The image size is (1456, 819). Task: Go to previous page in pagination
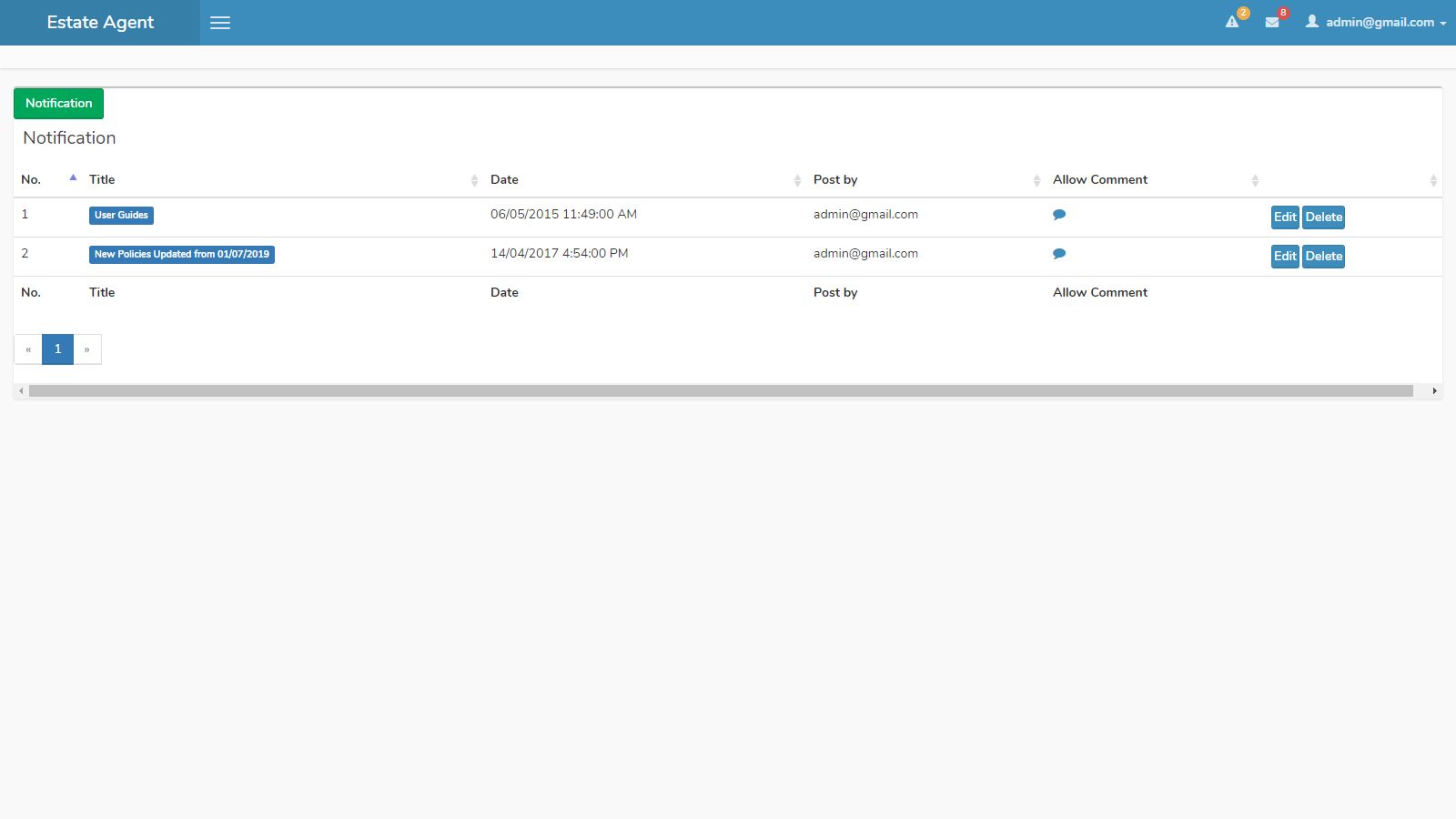tap(28, 349)
